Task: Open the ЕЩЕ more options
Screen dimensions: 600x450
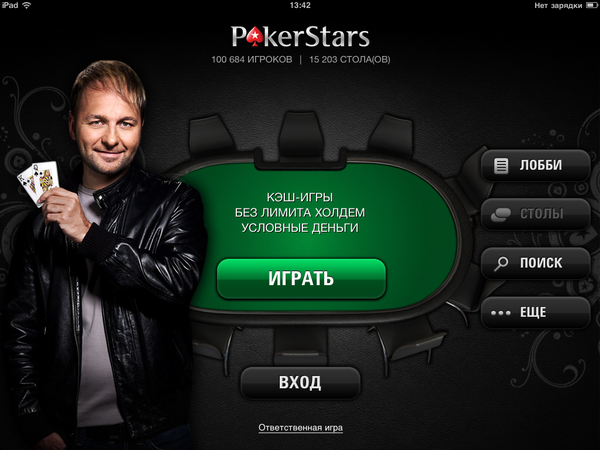Action: coord(536,312)
